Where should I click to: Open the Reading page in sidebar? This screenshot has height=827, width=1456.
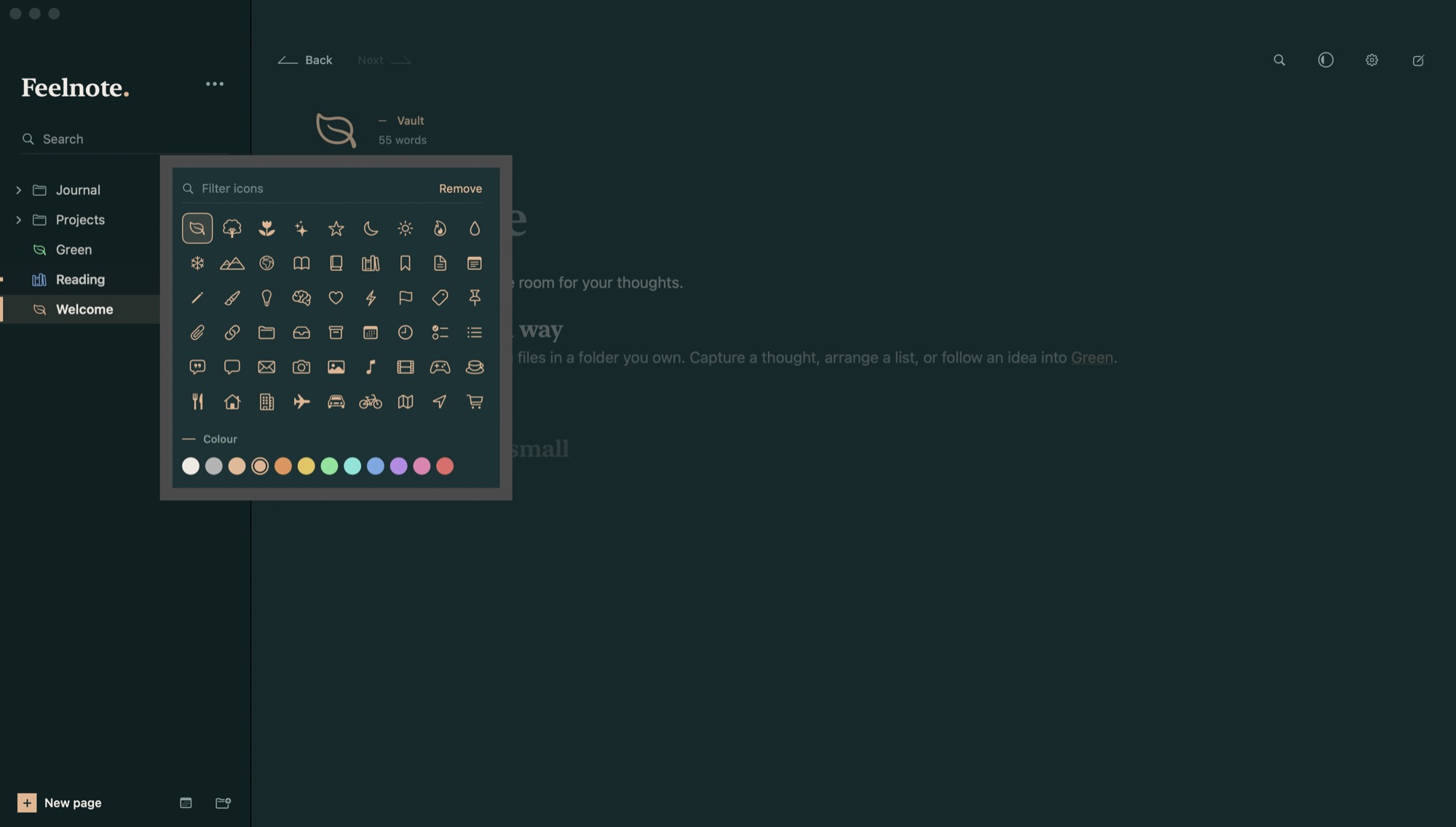[x=80, y=280]
